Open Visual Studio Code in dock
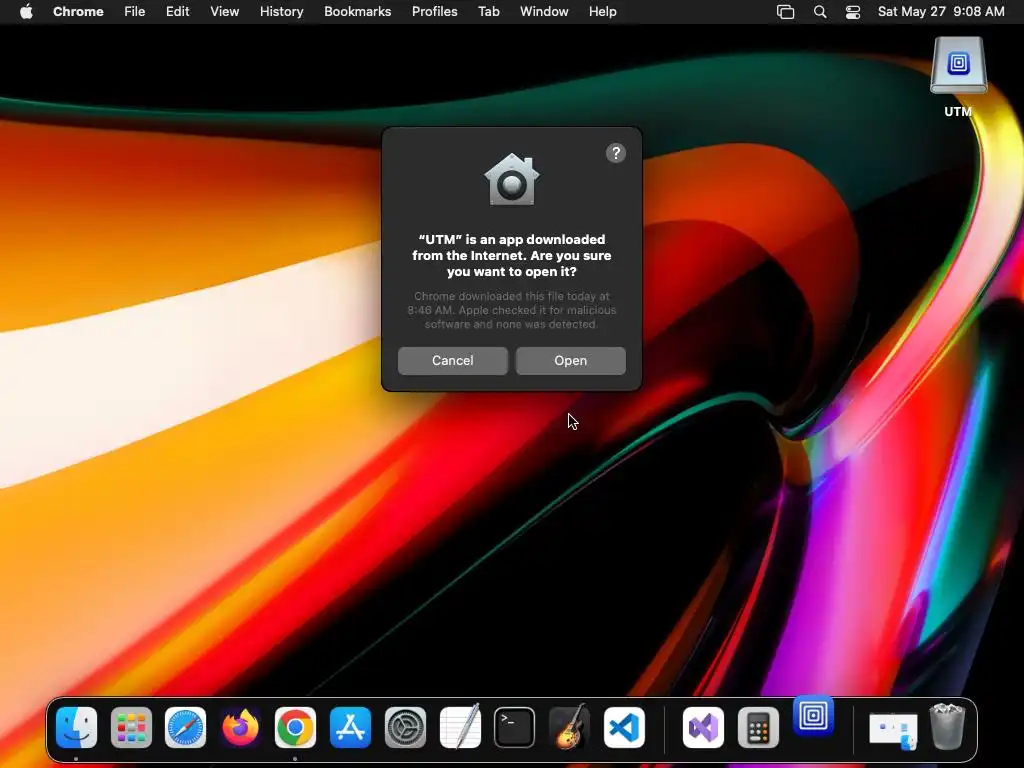This screenshot has width=1024, height=768. [x=624, y=727]
